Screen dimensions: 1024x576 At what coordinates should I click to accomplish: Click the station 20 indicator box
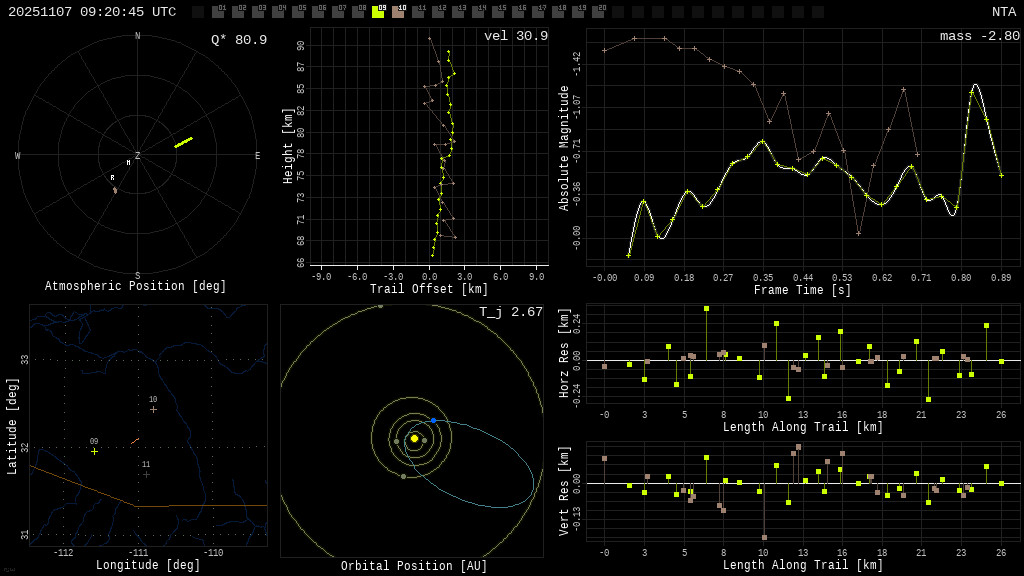(x=598, y=12)
